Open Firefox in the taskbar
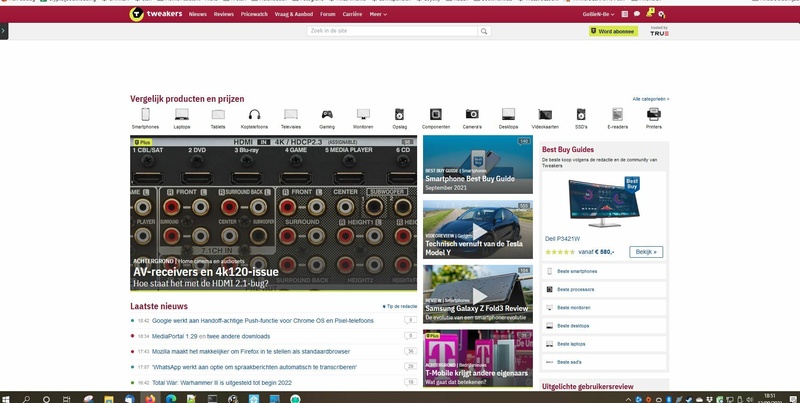Image resolution: width=800 pixels, height=403 pixels. (150, 399)
